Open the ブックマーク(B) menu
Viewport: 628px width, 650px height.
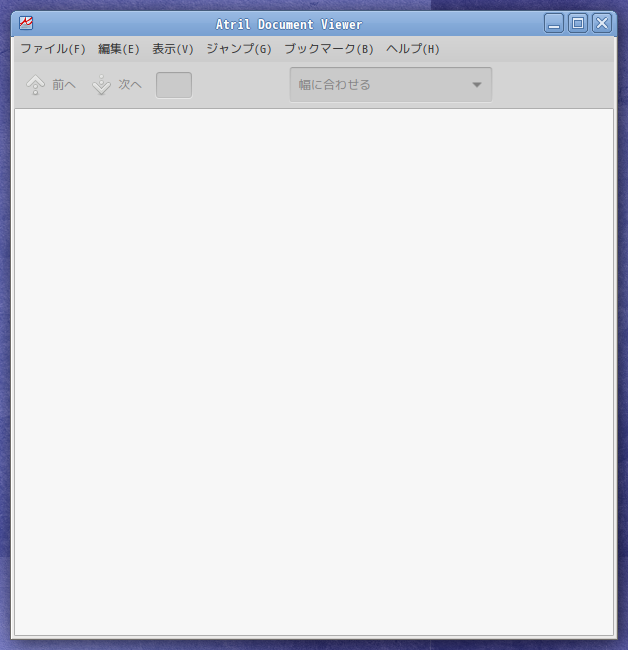pyautogui.click(x=329, y=49)
